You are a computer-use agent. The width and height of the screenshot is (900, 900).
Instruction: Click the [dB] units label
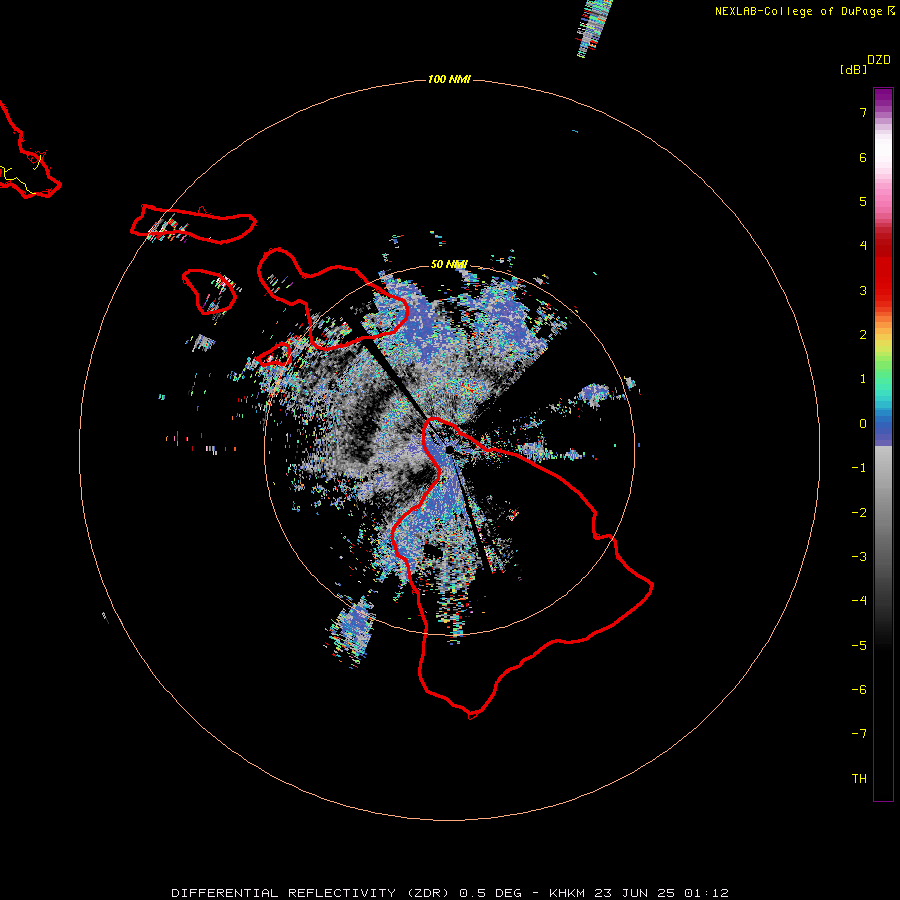854,69
